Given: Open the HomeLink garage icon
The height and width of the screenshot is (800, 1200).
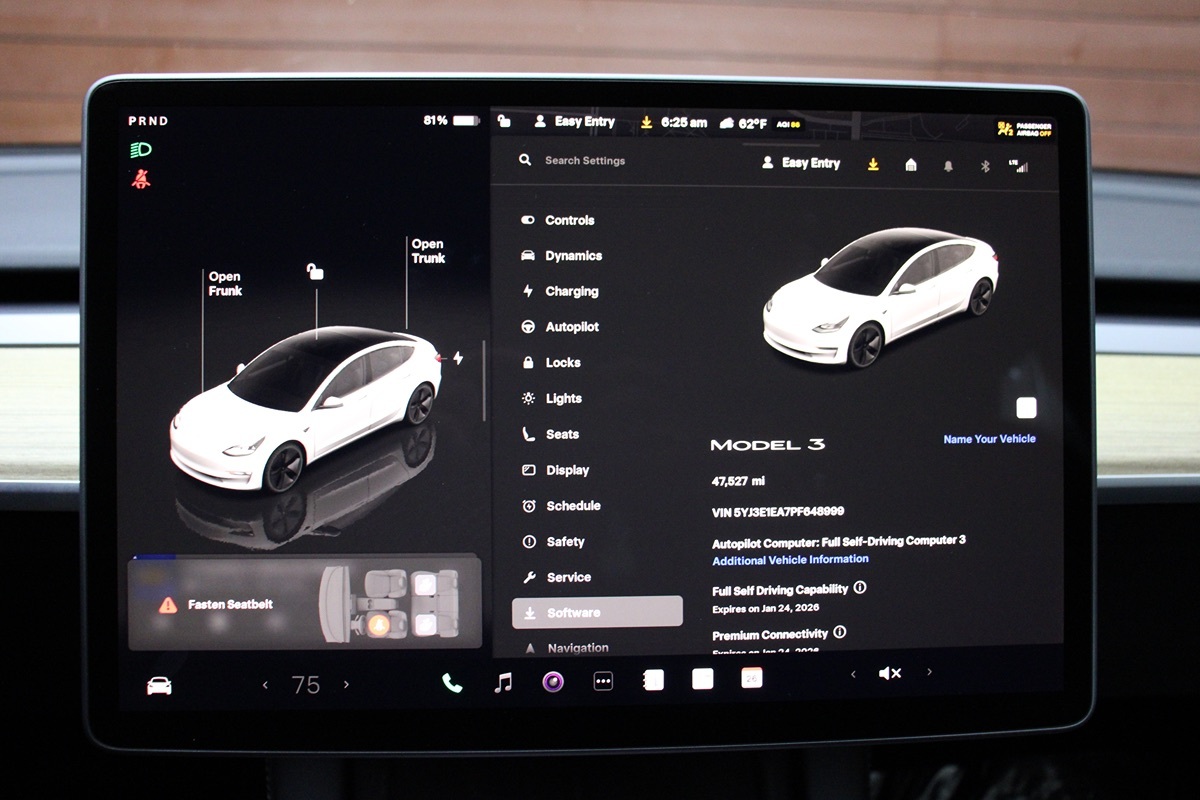Looking at the screenshot, I should (x=911, y=165).
